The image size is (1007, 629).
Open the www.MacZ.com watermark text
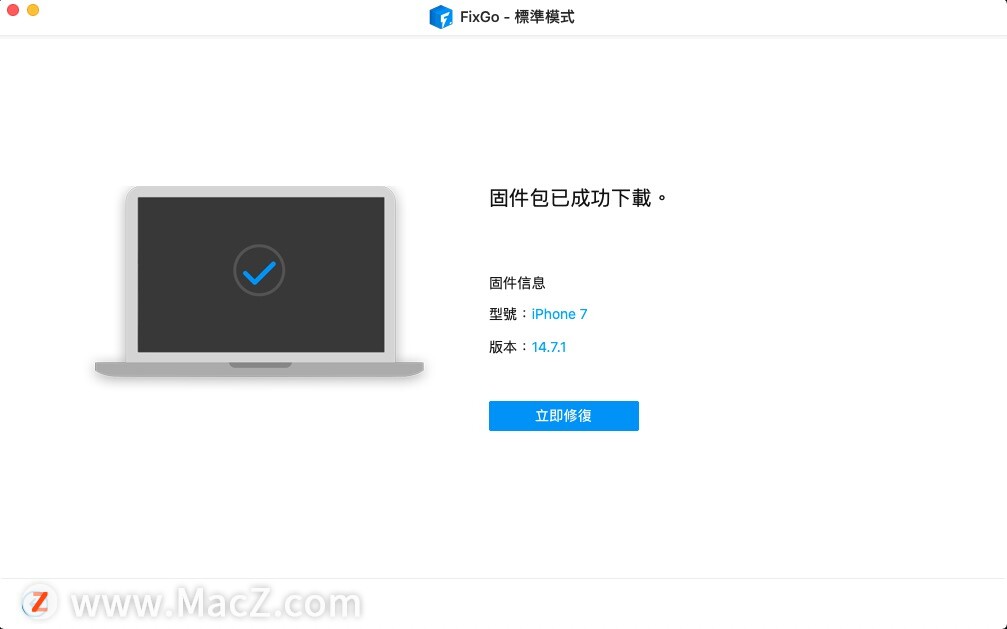216,603
